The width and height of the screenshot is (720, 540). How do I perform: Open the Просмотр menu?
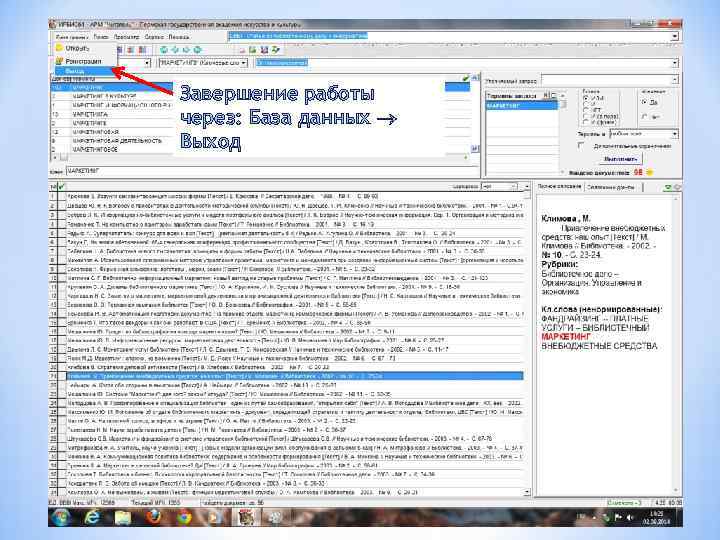126,37
